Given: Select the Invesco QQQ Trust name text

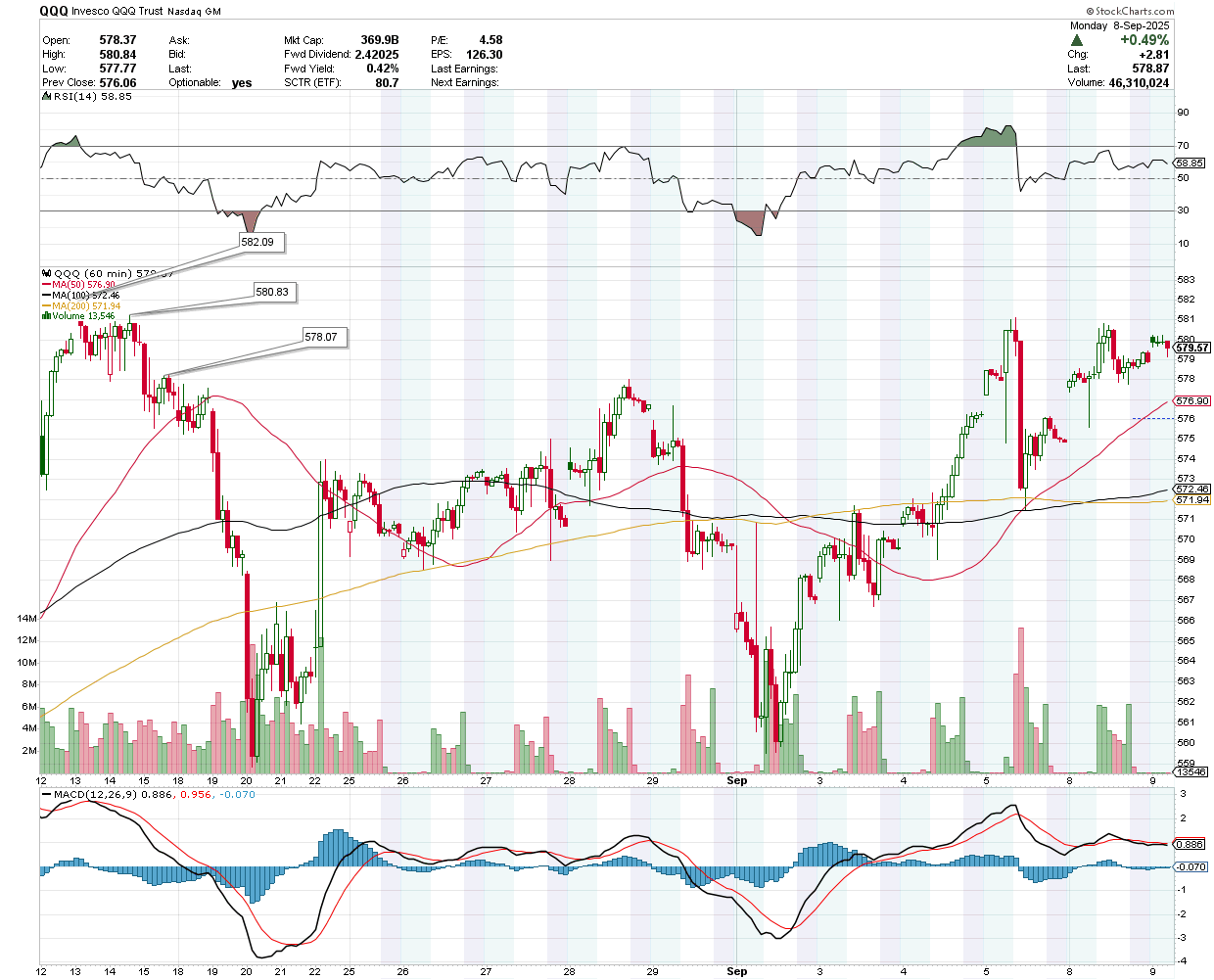Looking at the screenshot, I should click(117, 12).
